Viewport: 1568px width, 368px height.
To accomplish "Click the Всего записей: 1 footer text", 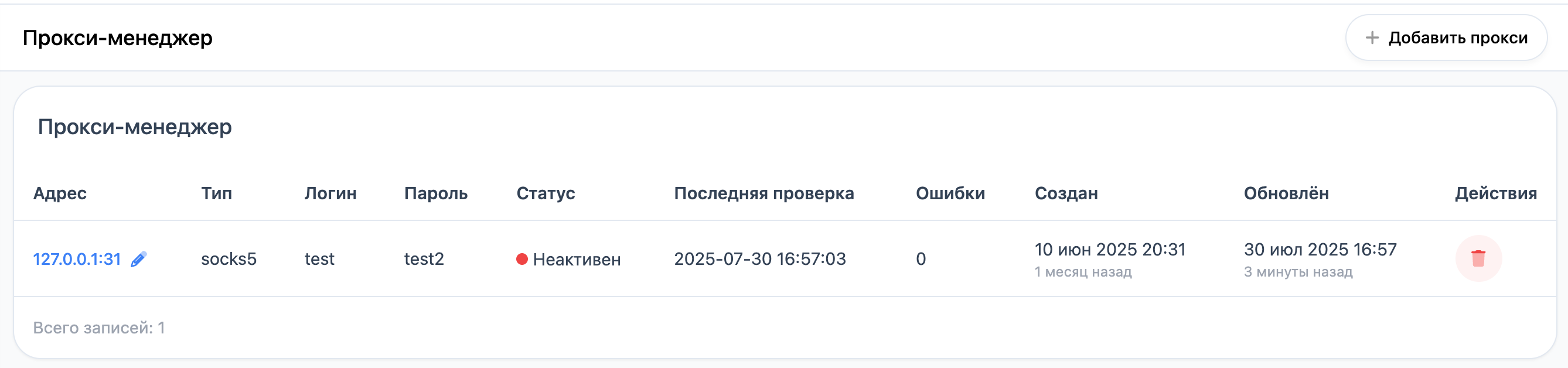I will coord(98,328).
